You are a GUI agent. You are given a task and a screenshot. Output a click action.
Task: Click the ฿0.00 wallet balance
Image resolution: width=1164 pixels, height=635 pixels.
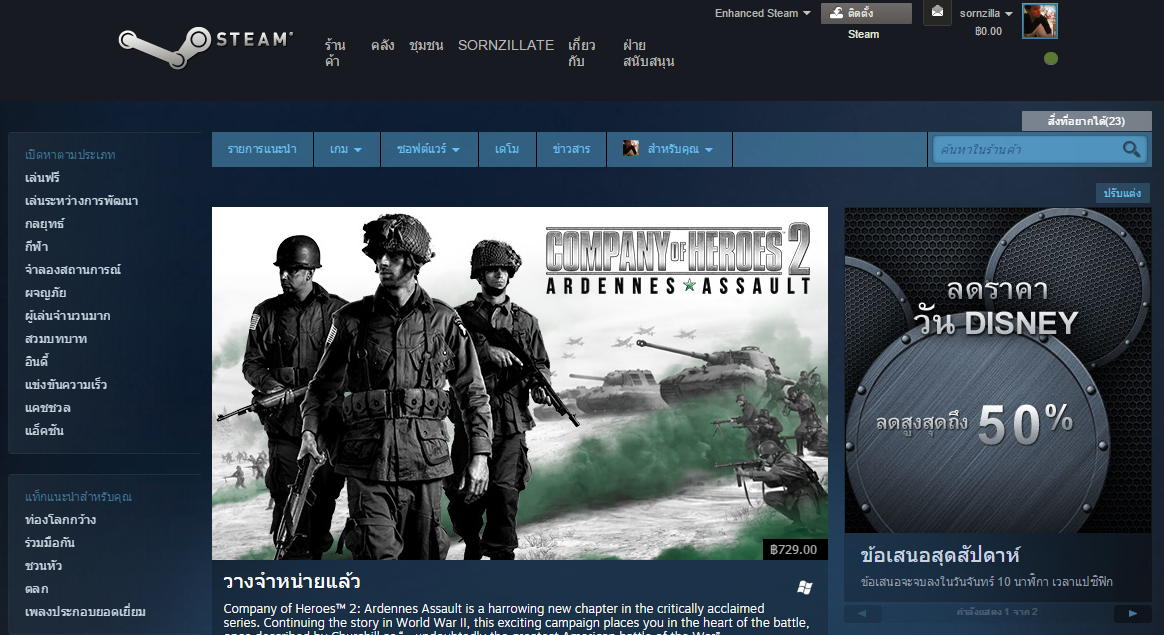(x=989, y=31)
